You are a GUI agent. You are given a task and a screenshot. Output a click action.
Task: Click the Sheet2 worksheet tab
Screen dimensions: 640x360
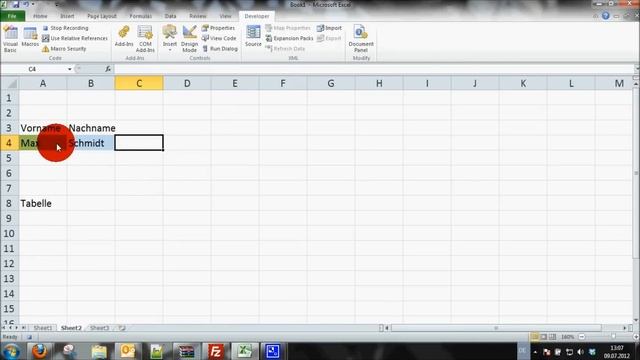click(71, 328)
